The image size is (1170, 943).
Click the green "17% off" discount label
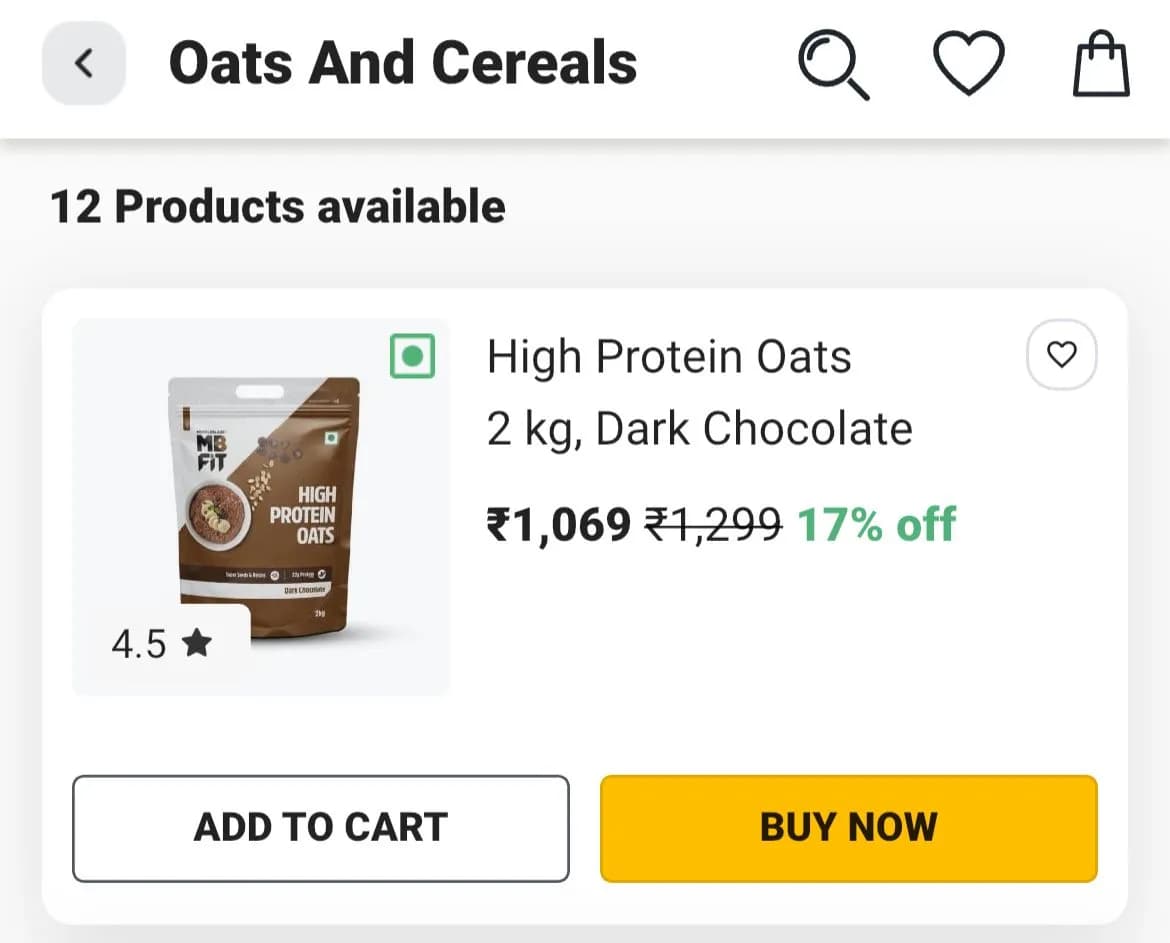pos(876,524)
